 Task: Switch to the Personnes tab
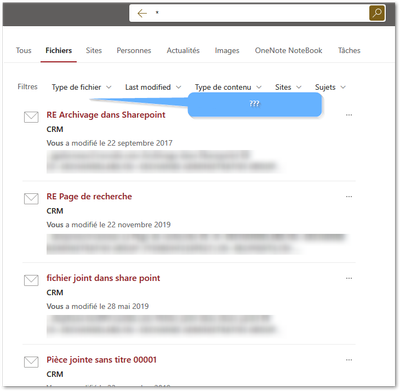pos(134,50)
